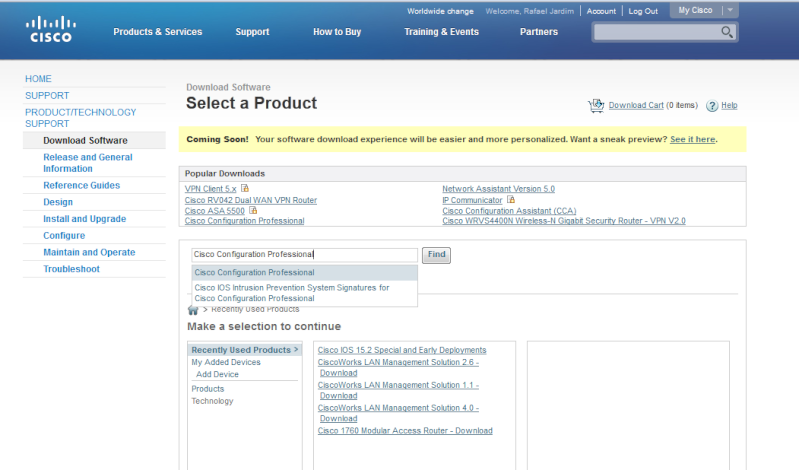This screenshot has width=799, height=470.
Task: Open SUPPORT sidebar link
Action: 47,96
